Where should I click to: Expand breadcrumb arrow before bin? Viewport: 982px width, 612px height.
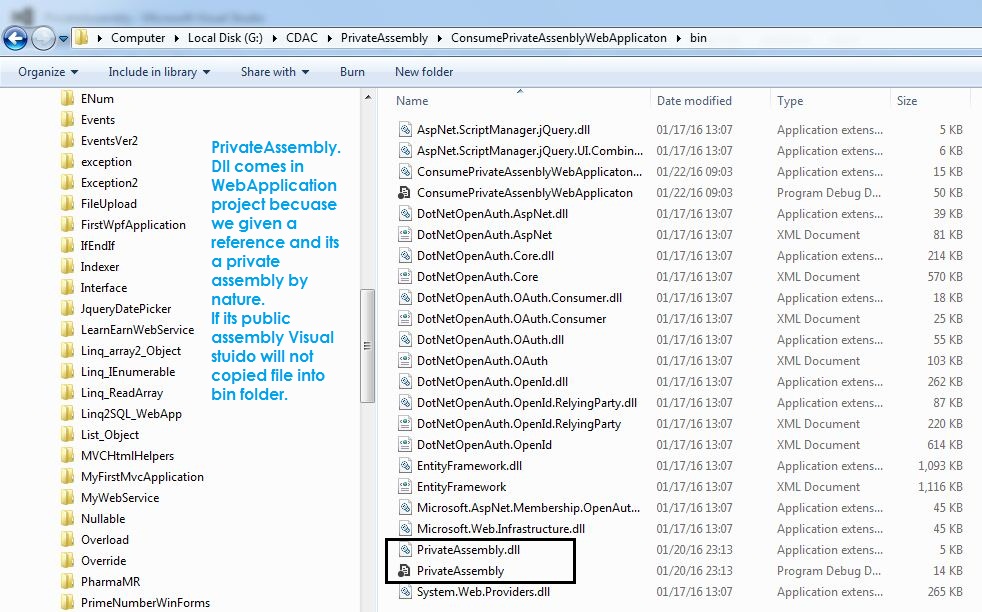point(679,38)
